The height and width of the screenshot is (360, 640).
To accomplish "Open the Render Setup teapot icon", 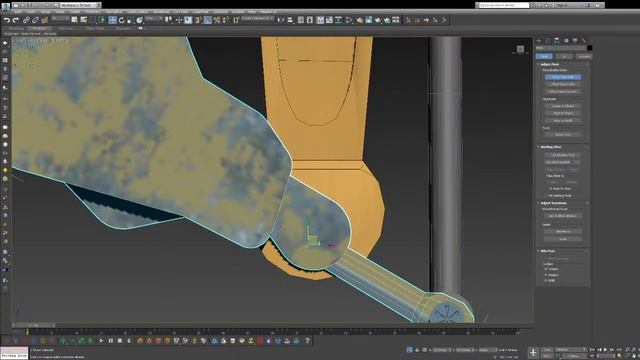I will tap(359, 20).
